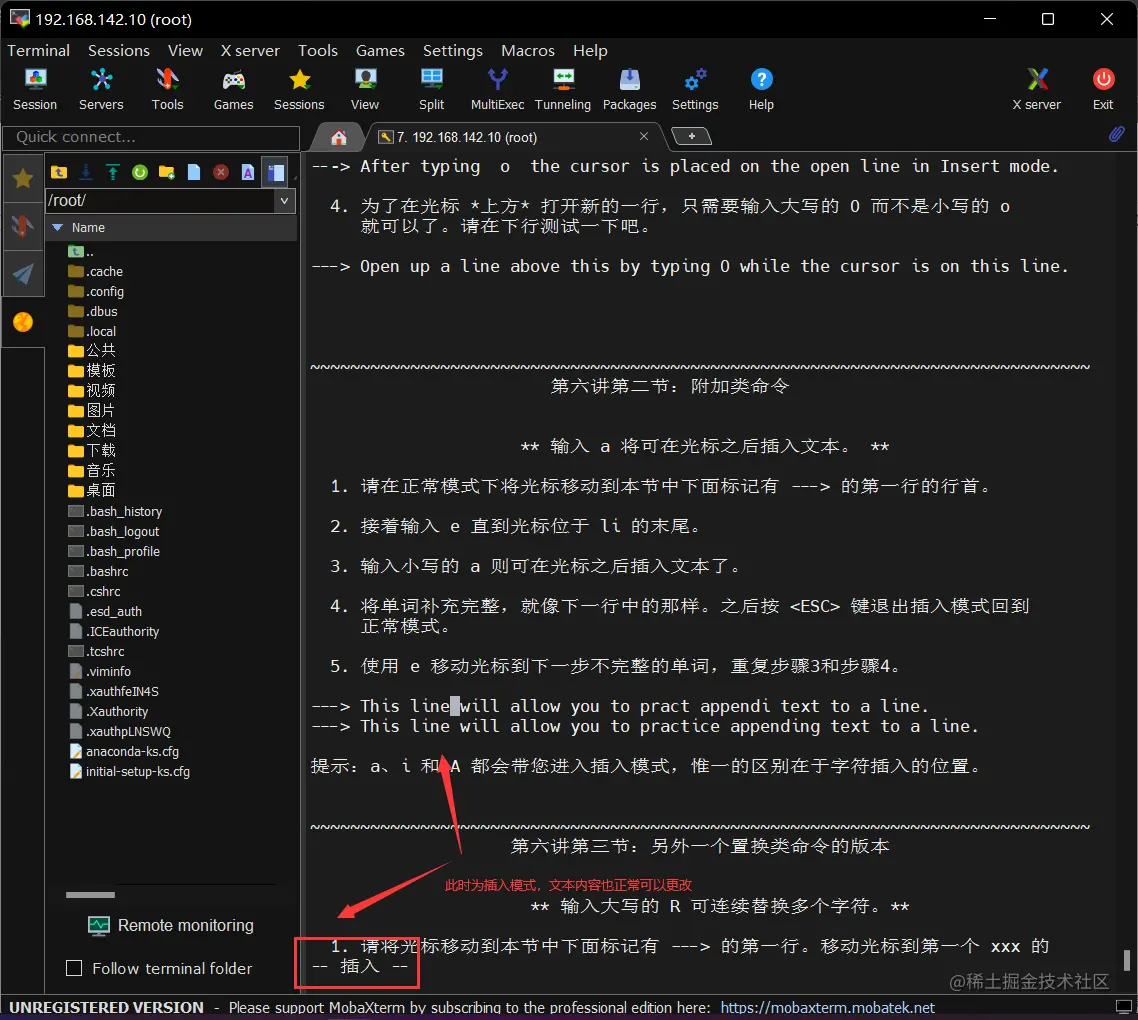Open a new tab with plus button

[x=692, y=136]
